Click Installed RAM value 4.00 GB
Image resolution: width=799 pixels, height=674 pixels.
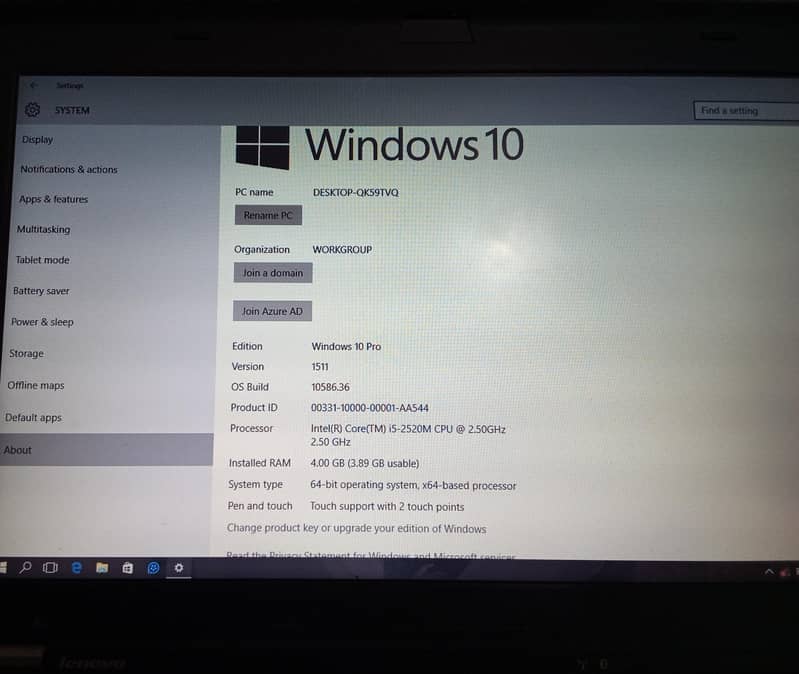pos(365,464)
